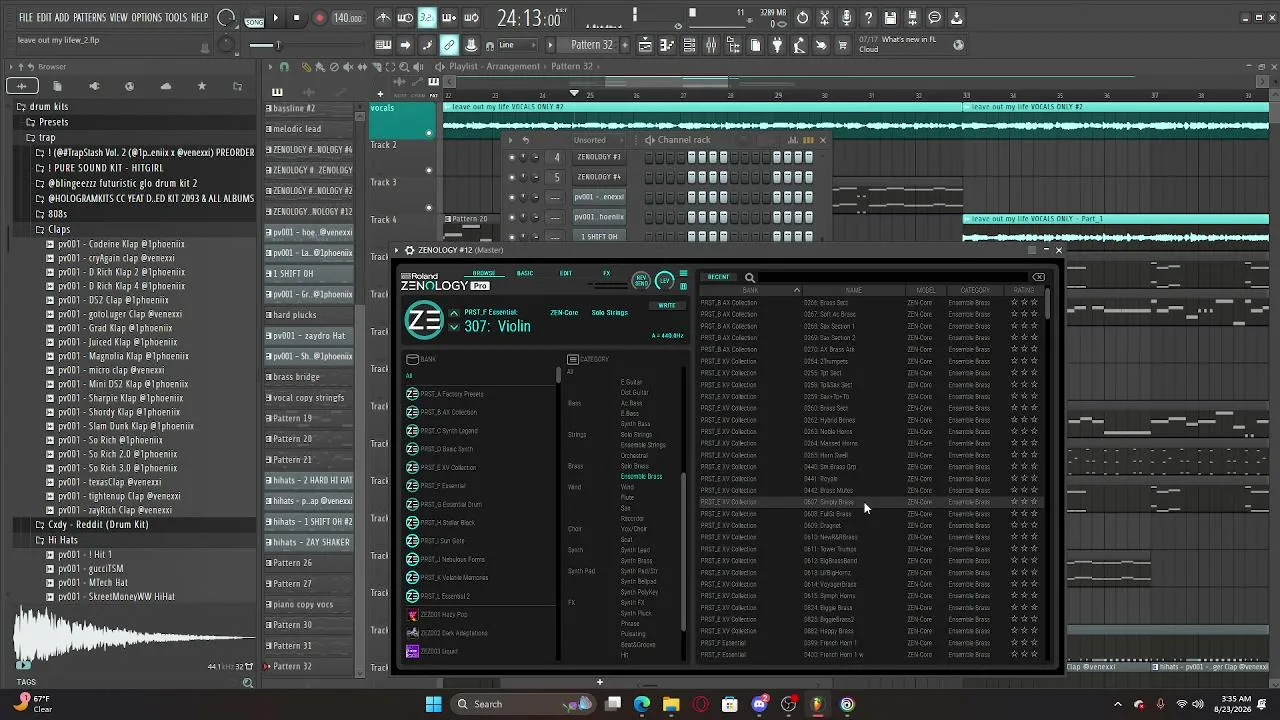Screen dimensions: 1280x720
Task: Toggle the 3-2-1 countdown before recording
Action: click(x=427, y=18)
